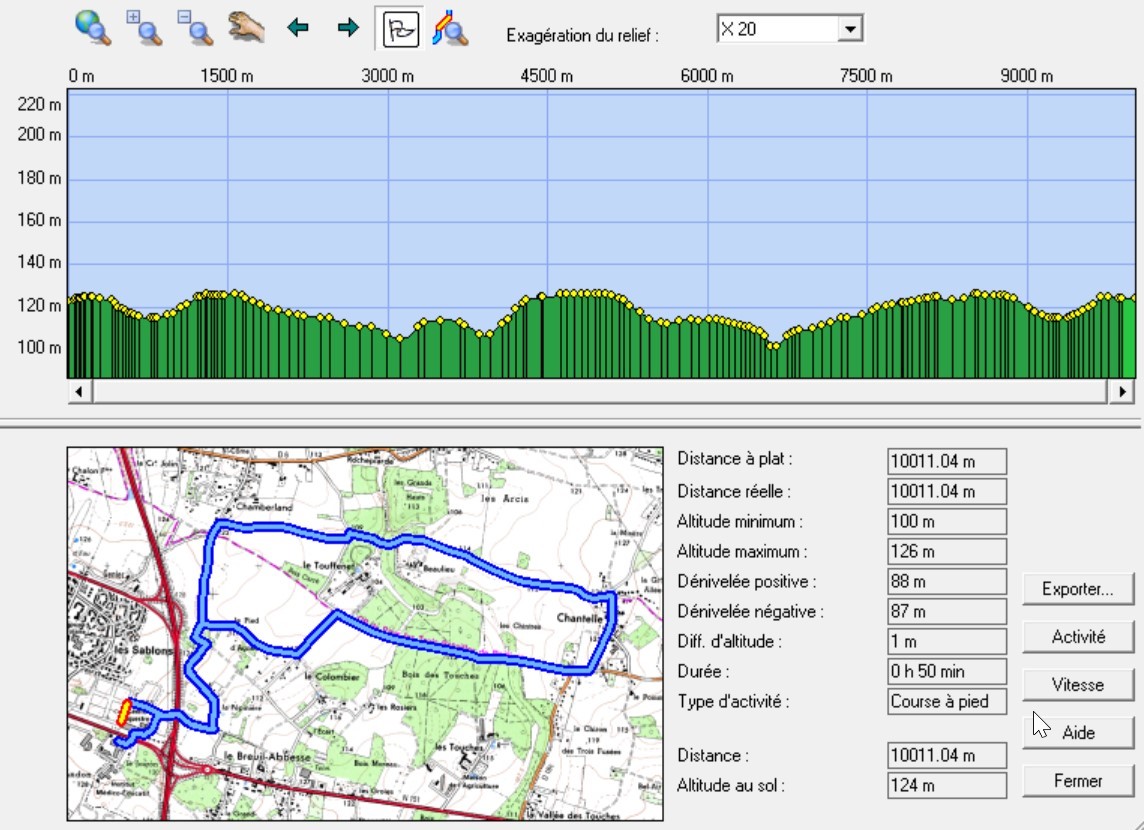Screen dimensions: 1144x830
Task: Click the Distance à plat value field
Action: [946, 461]
